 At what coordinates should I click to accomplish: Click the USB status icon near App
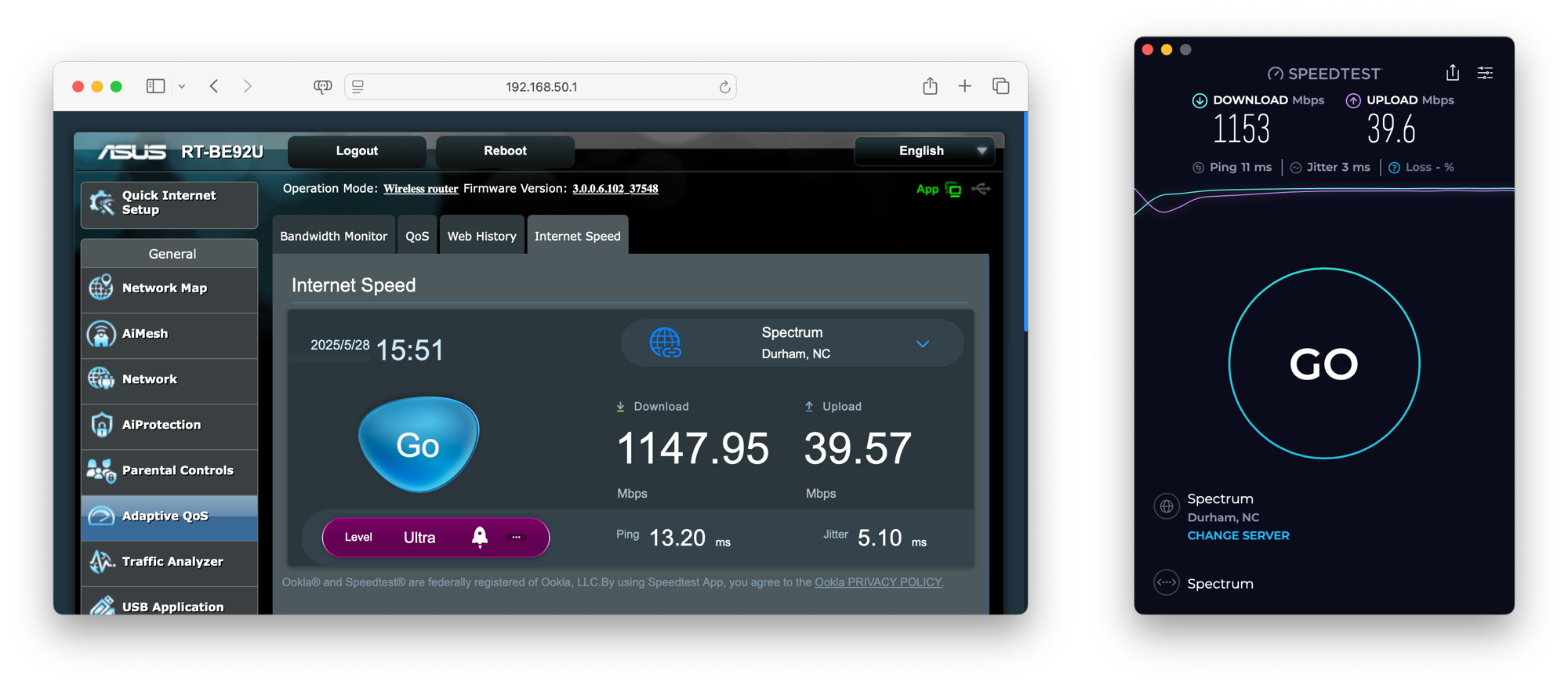[981, 189]
